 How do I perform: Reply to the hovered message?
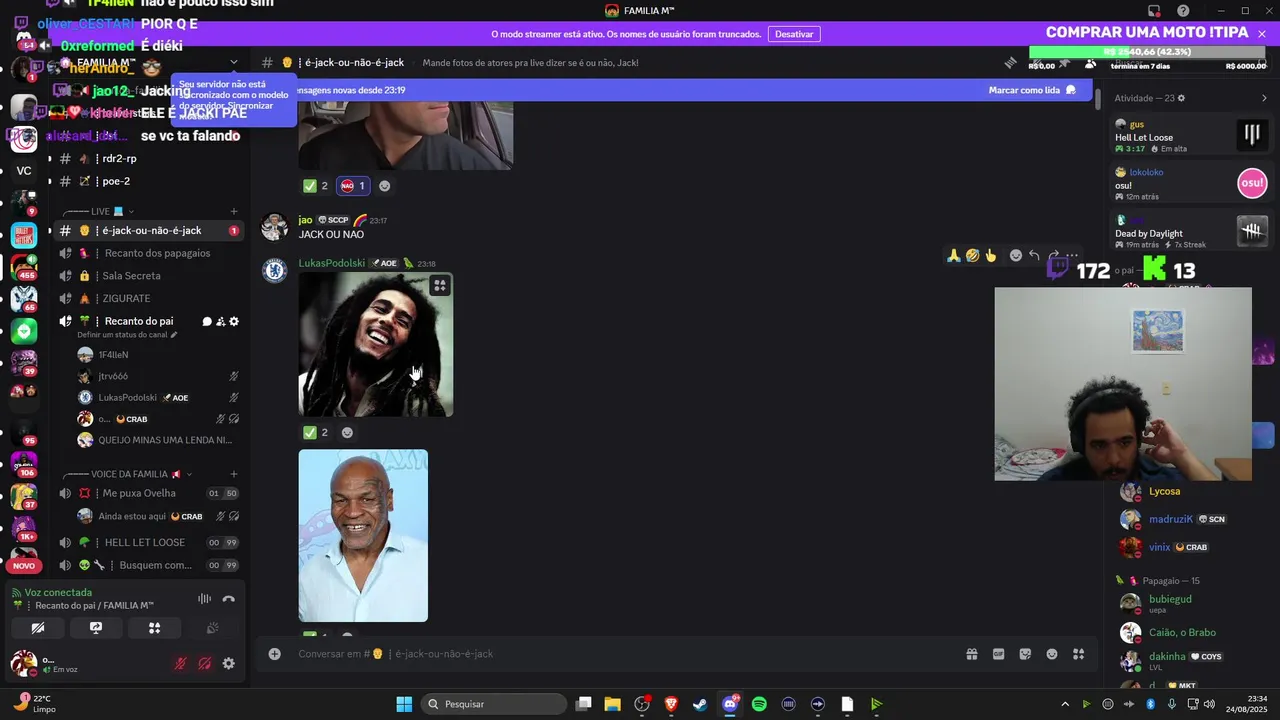click(x=1034, y=256)
